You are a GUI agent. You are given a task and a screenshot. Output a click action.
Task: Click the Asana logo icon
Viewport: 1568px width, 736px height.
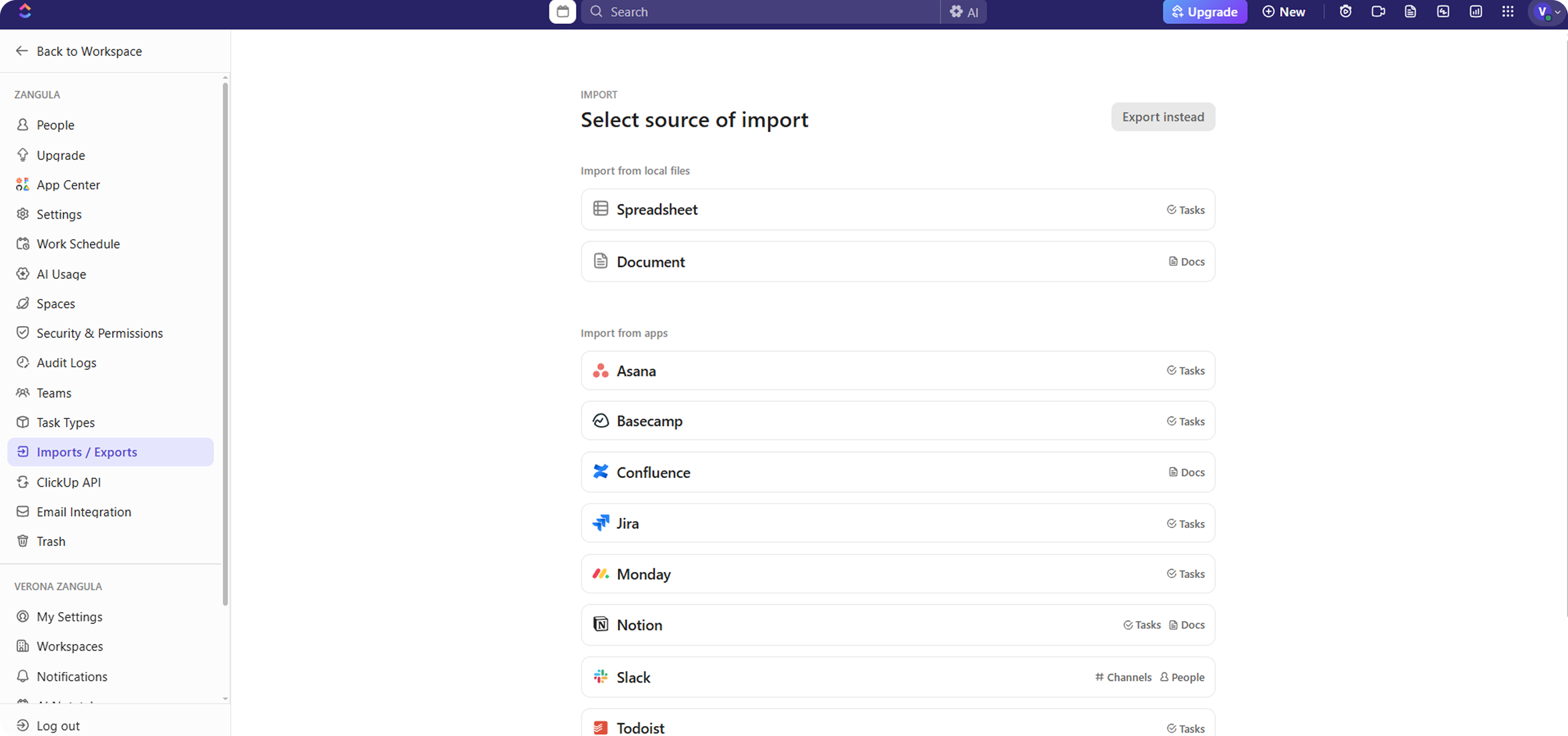(x=601, y=371)
